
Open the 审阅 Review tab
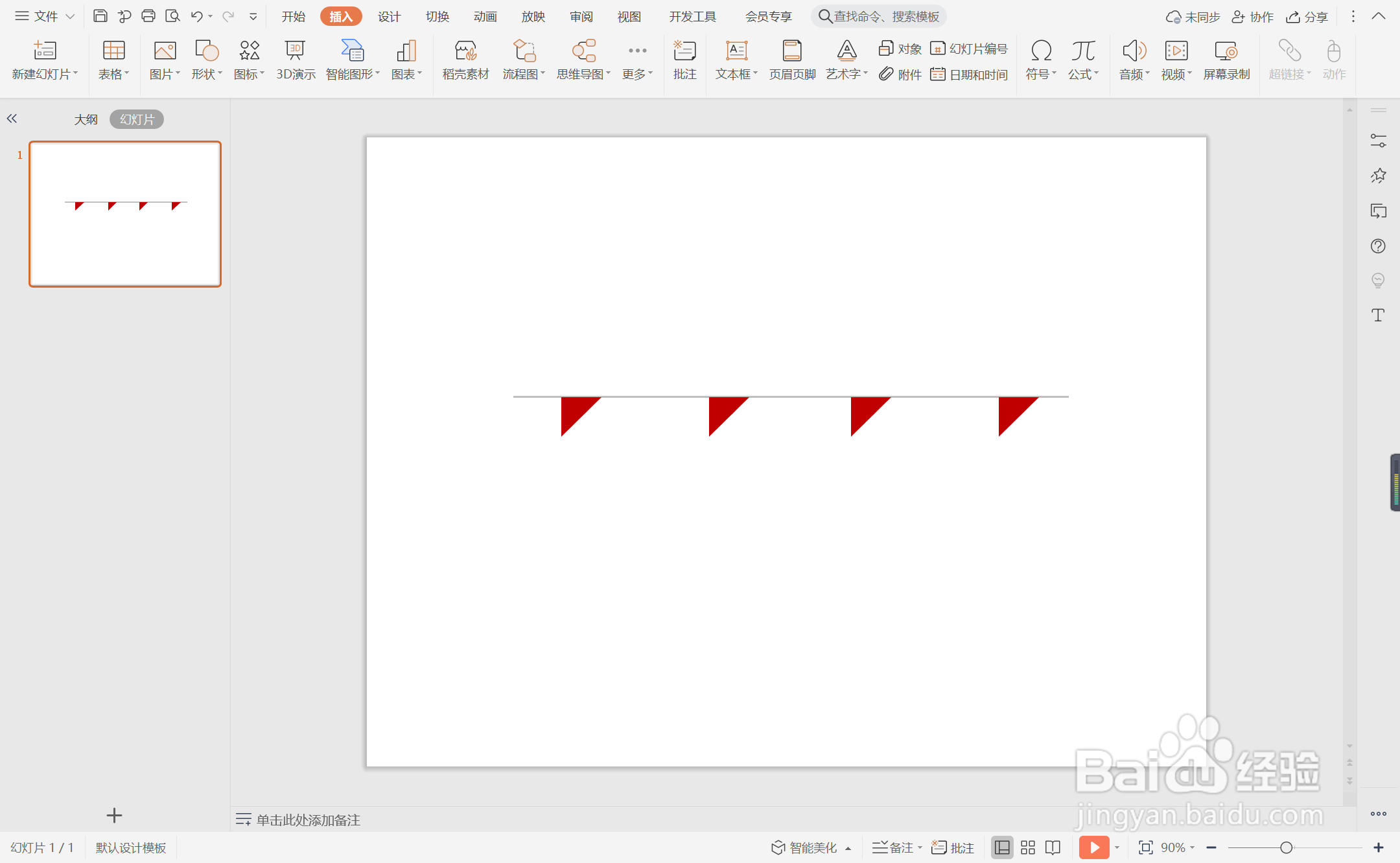click(581, 16)
